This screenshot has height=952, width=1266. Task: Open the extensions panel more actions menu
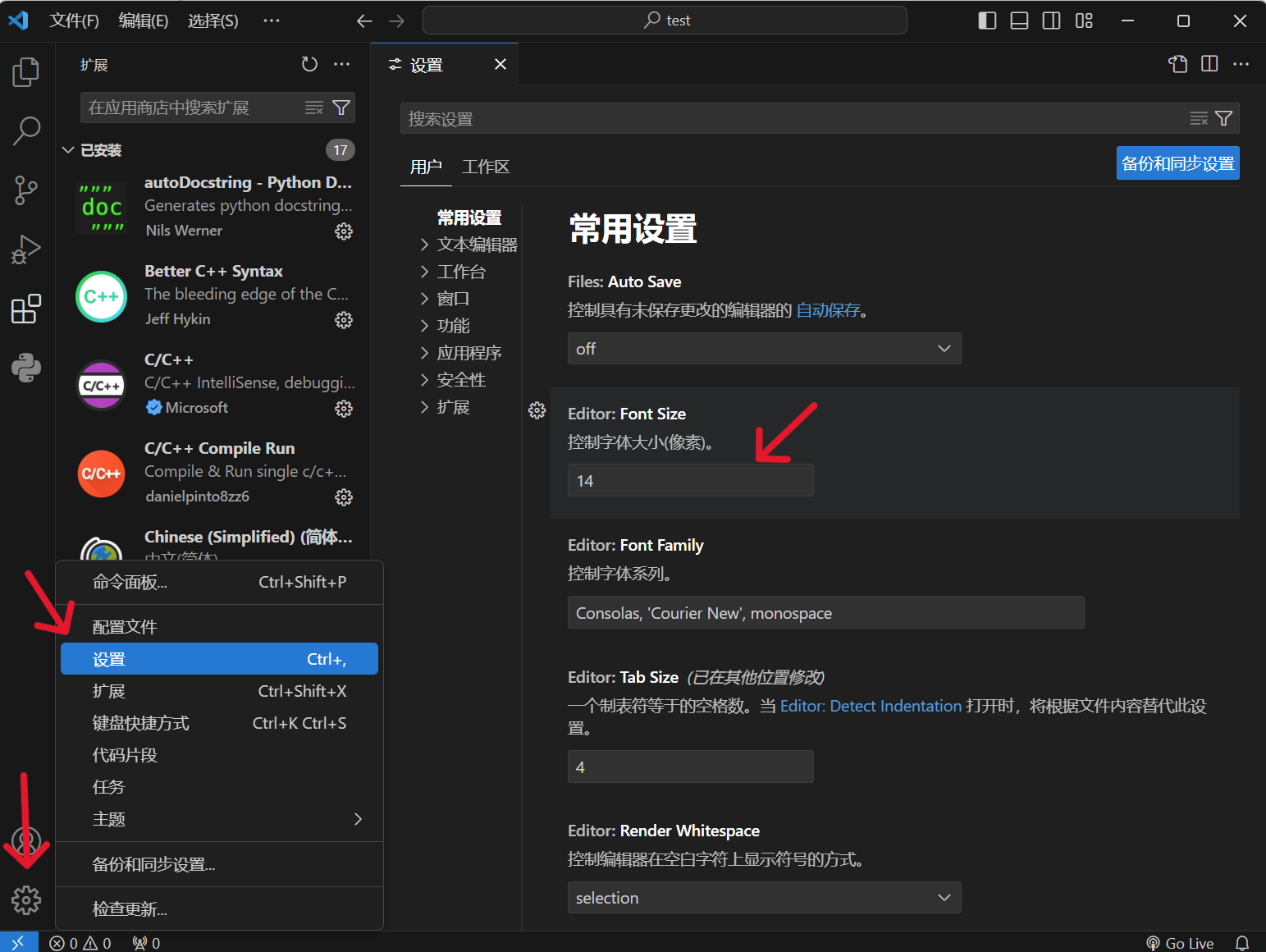342,64
